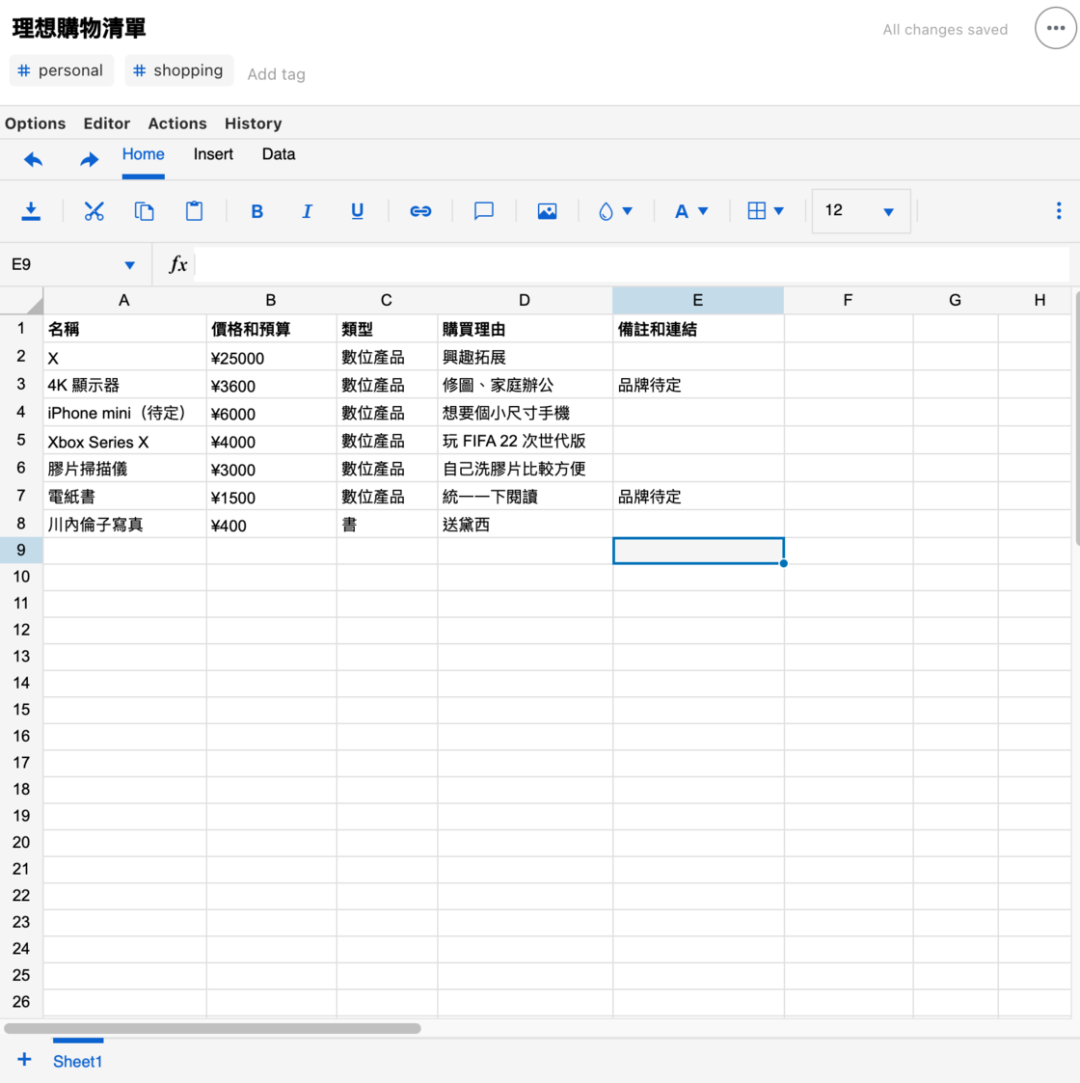
Task: Open the more options three-dot menu
Action: [x=1058, y=211]
